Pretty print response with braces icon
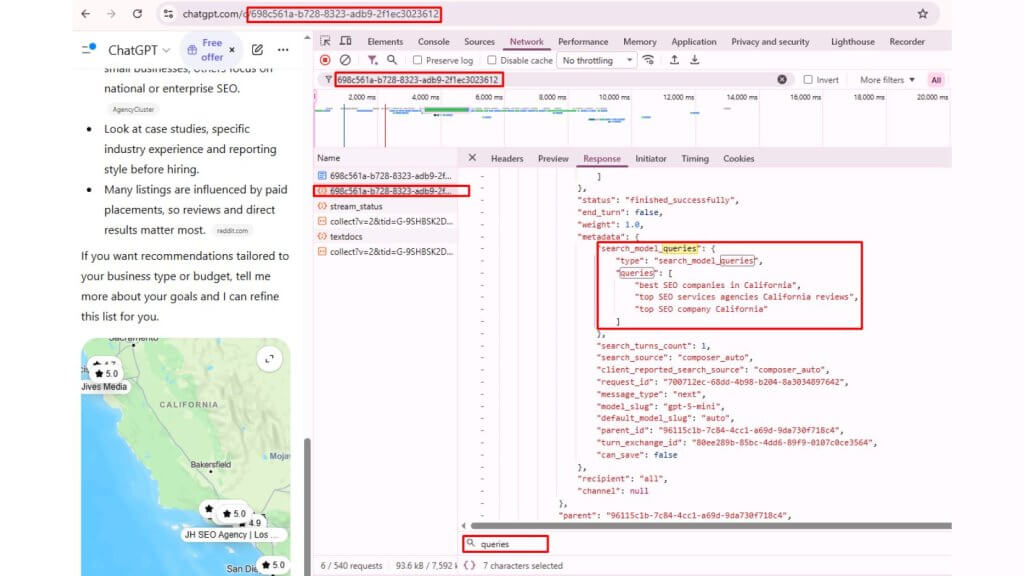The width and height of the screenshot is (1024, 576). point(469,566)
